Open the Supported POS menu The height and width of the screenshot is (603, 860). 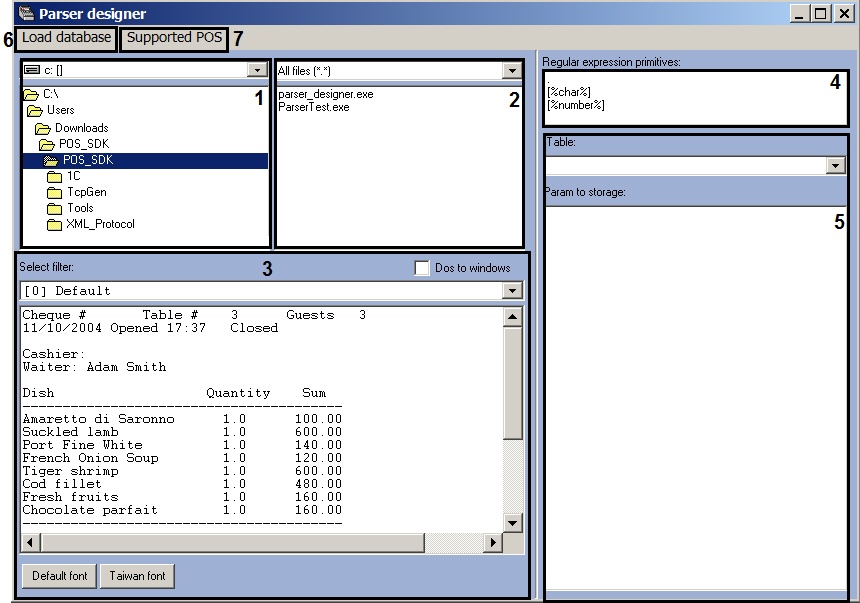click(x=174, y=38)
